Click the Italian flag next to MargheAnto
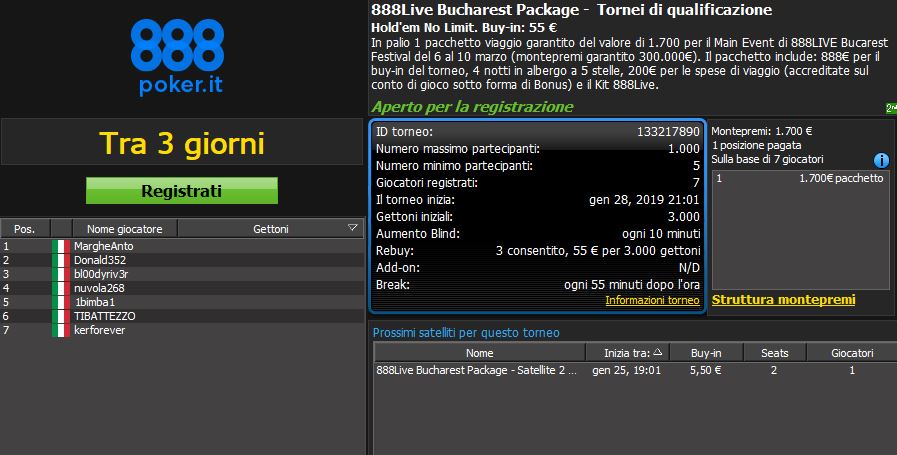 click(x=61, y=246)
